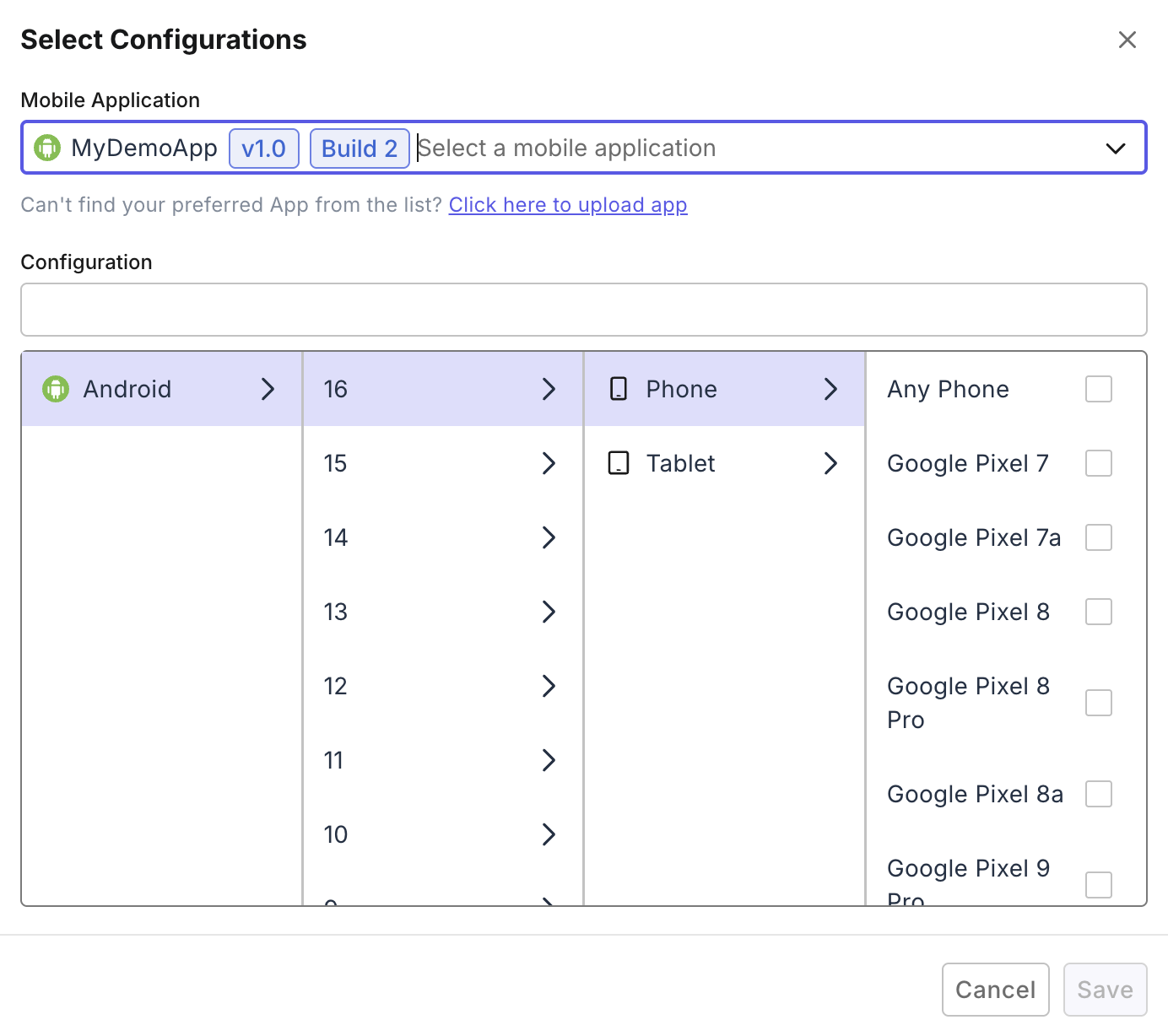1168x1036 pixels.
Task: Click the Google Pixel 7a label
Action: [974, 537]
